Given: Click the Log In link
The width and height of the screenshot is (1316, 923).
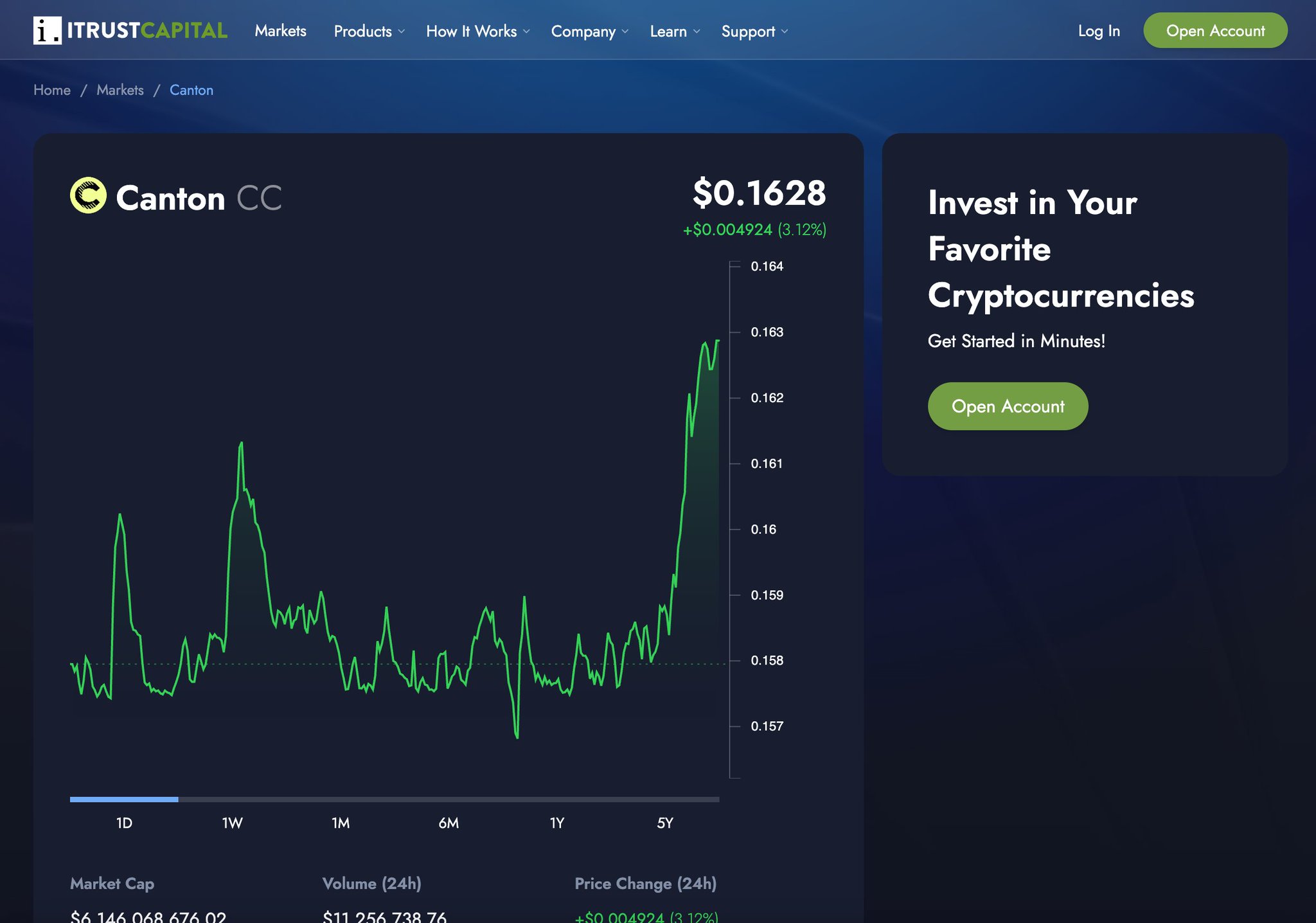Looking at the screenshot, I should point(1098,31).
